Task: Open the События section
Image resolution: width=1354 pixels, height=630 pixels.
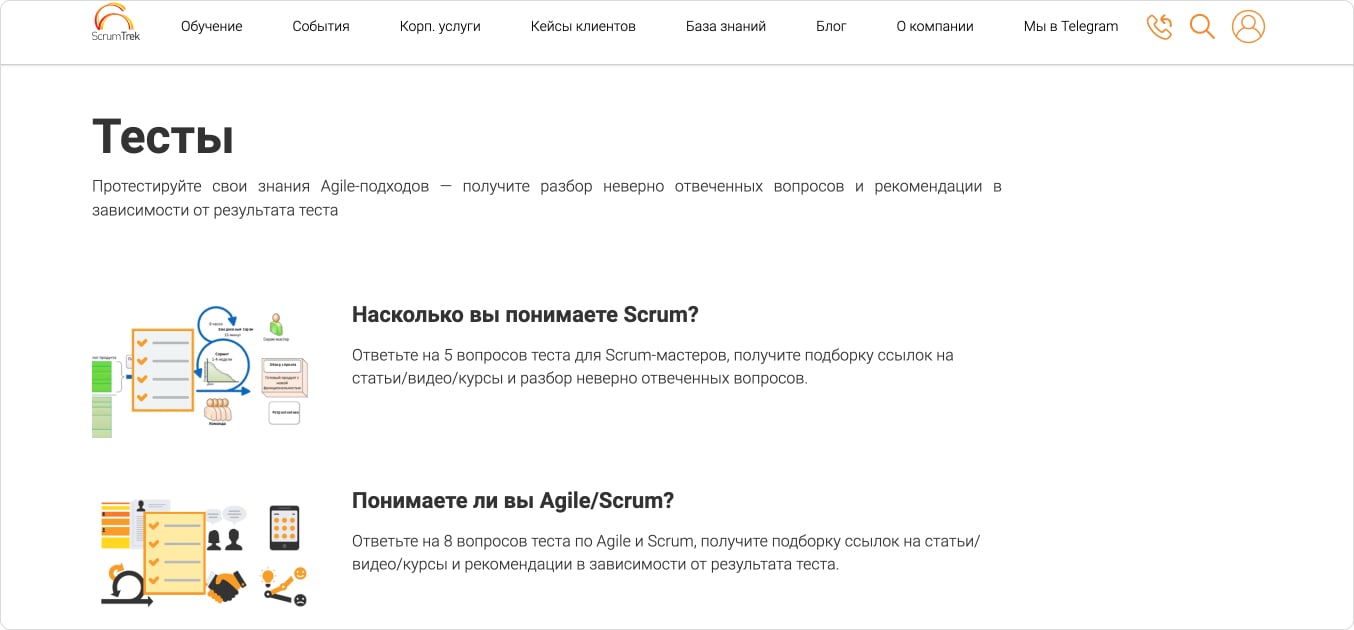Action: (x=320, y=26)
